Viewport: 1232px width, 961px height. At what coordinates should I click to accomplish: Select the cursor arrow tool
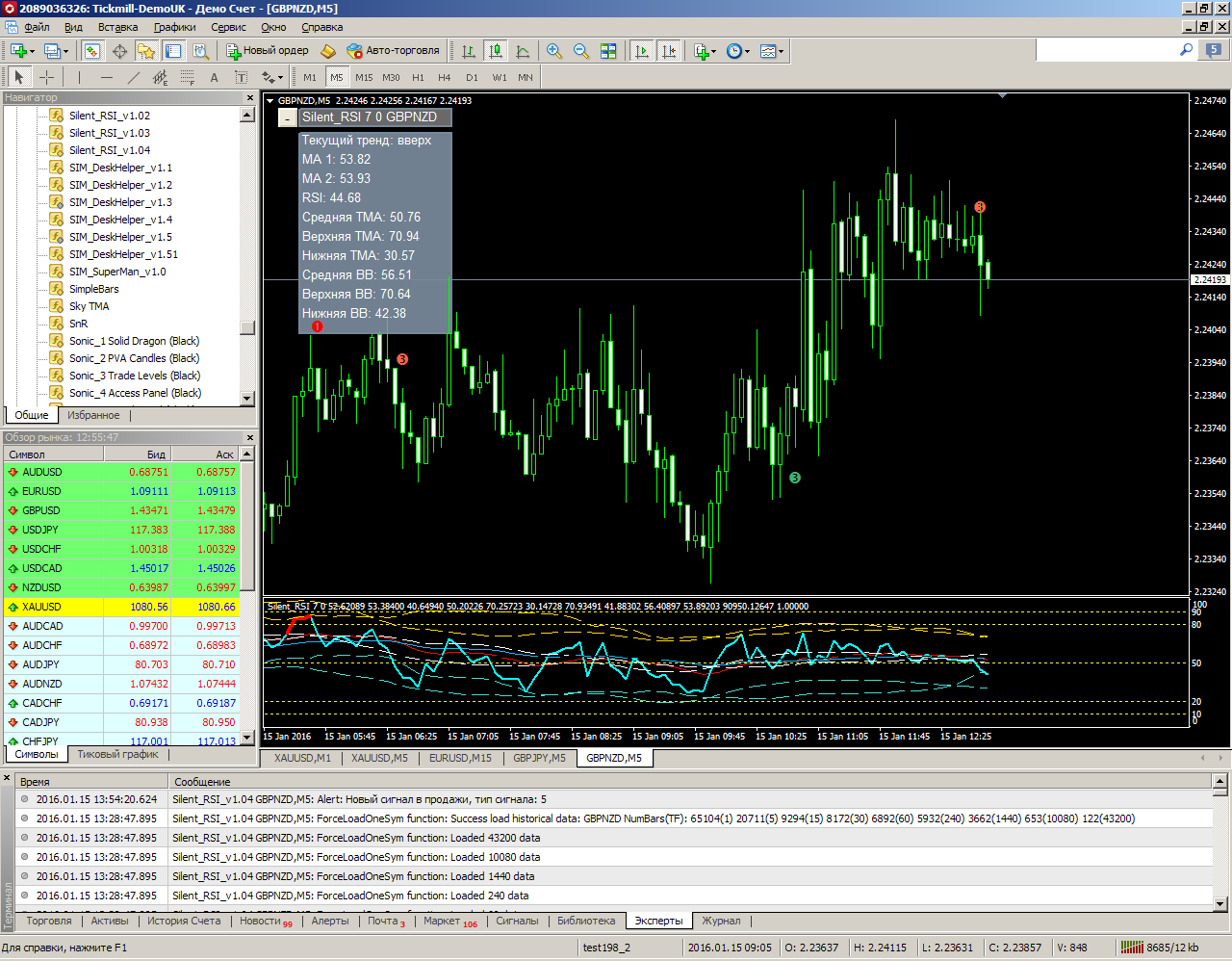[19, 77]
